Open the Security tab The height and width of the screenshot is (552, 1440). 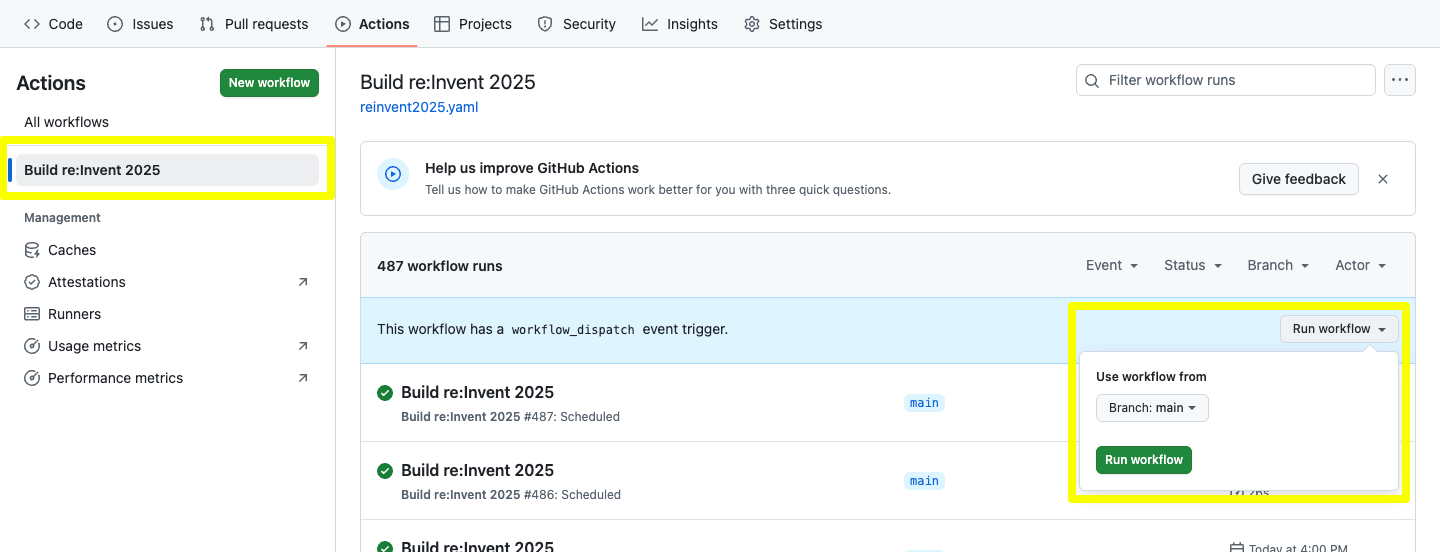pyautogui.click(x=576, y=24)
